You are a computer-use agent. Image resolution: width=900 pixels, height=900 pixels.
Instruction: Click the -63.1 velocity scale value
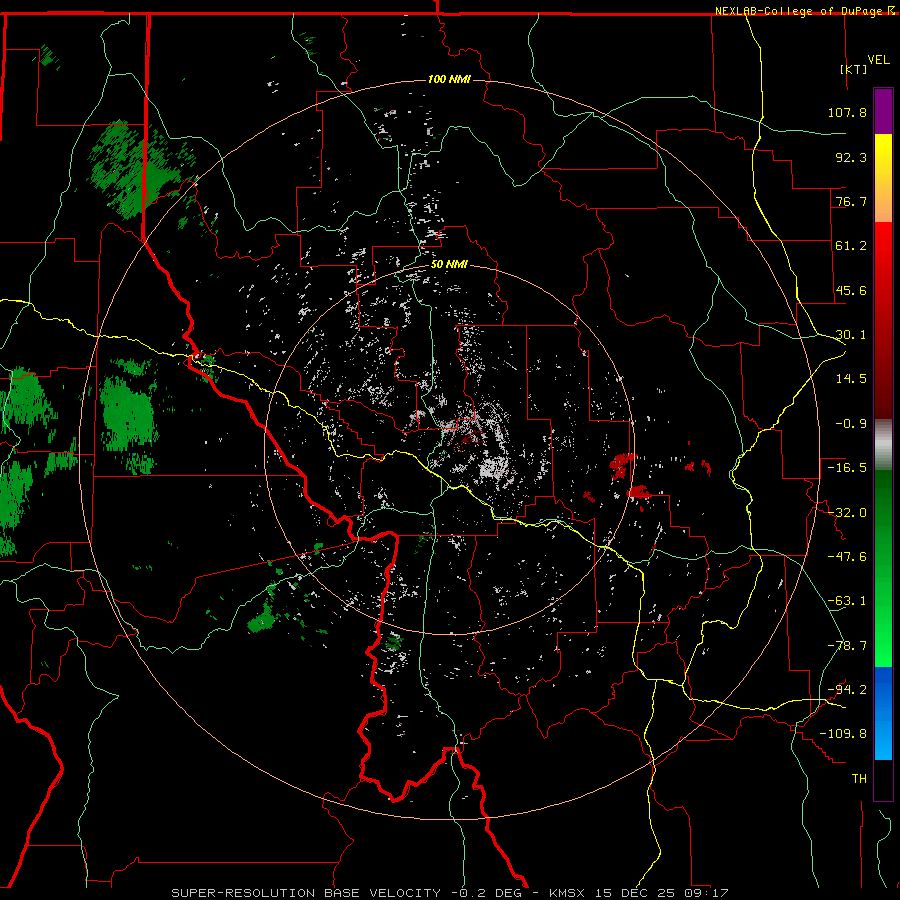847,601
